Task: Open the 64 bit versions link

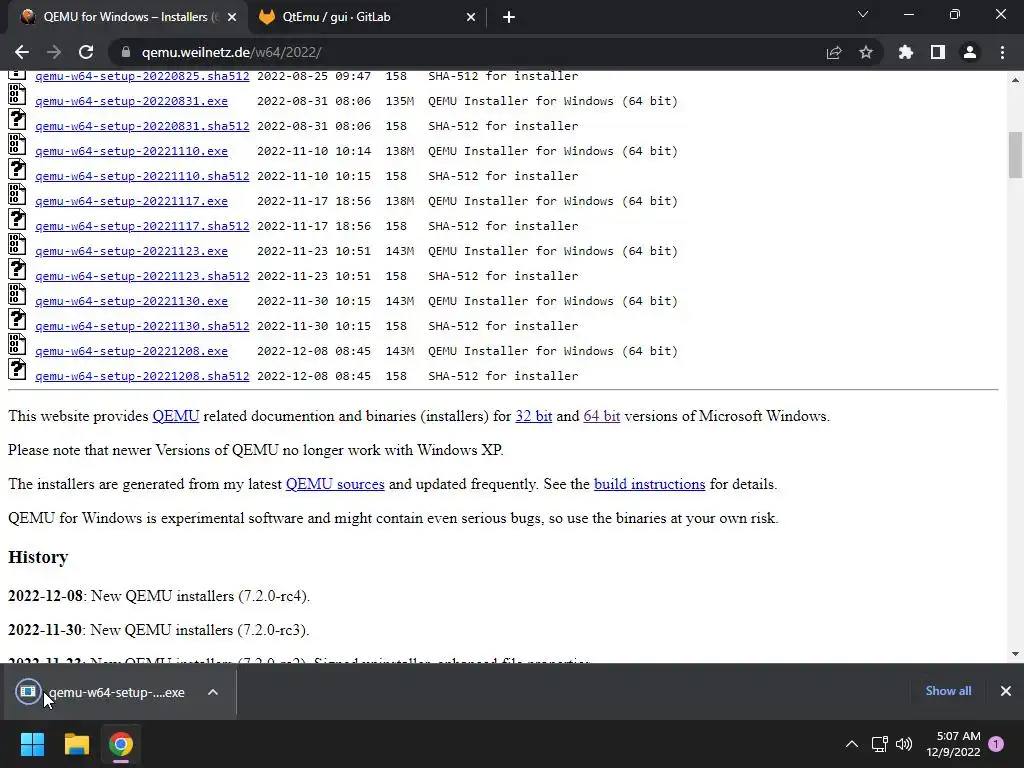Action: (x=601, y=416)
